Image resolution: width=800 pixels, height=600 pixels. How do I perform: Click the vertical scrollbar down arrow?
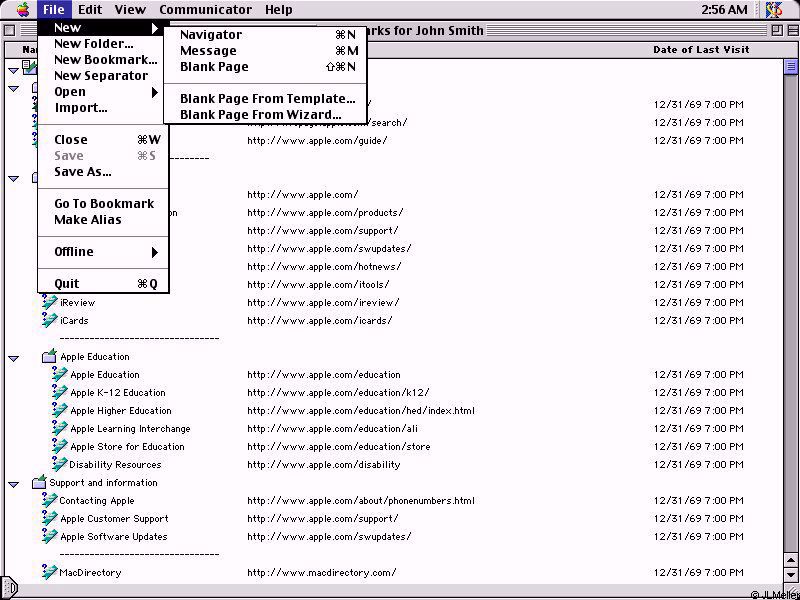(x=791, y=575)
